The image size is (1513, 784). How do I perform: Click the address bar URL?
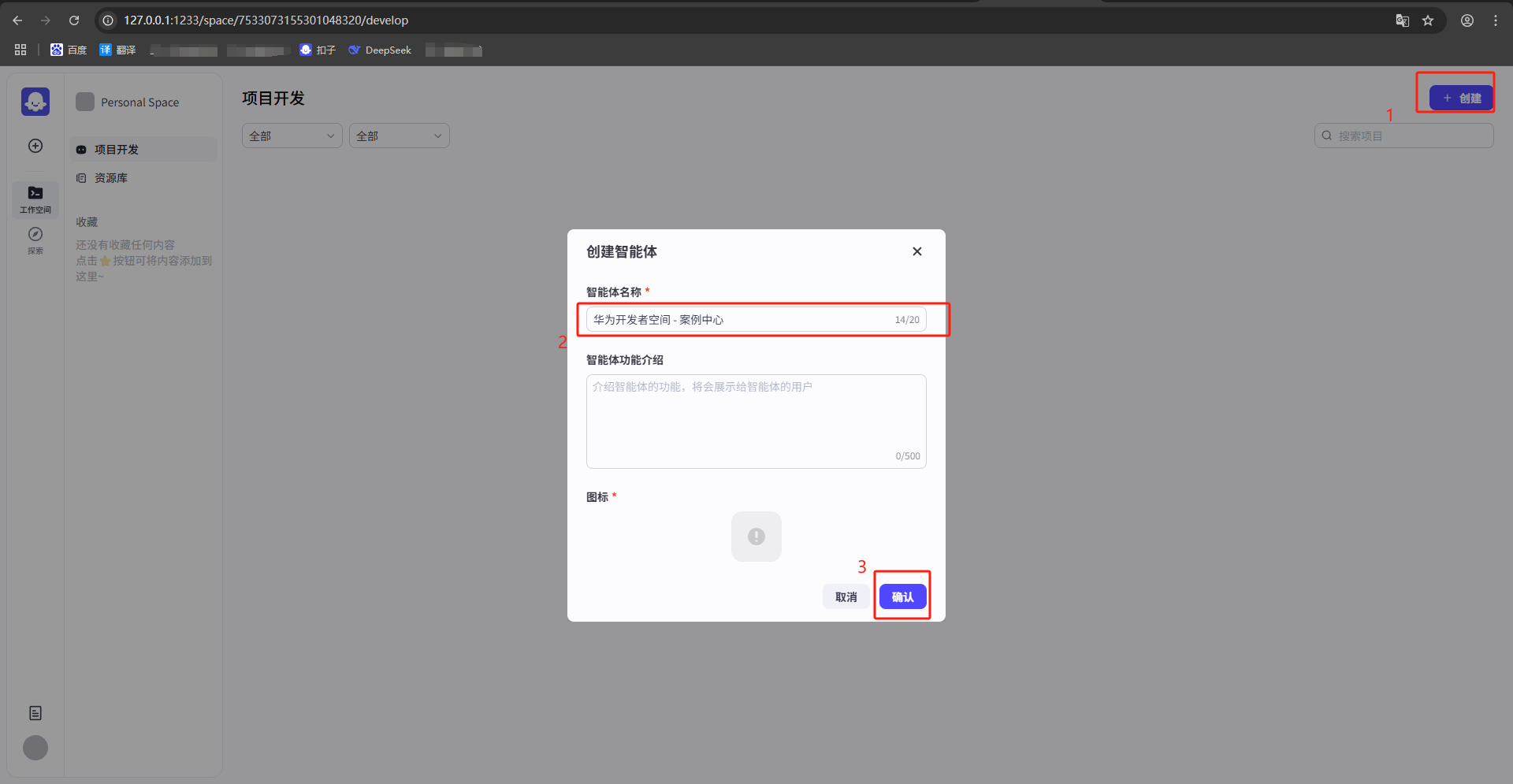point(266,20)
